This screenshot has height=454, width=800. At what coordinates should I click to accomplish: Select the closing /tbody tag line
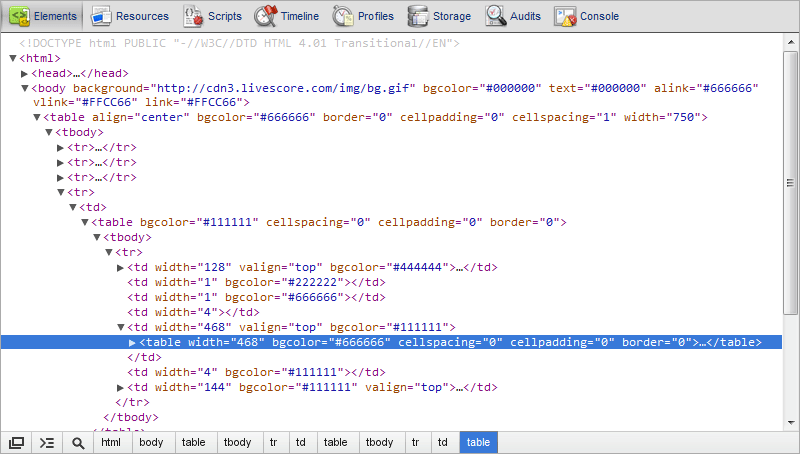[131, 417]
